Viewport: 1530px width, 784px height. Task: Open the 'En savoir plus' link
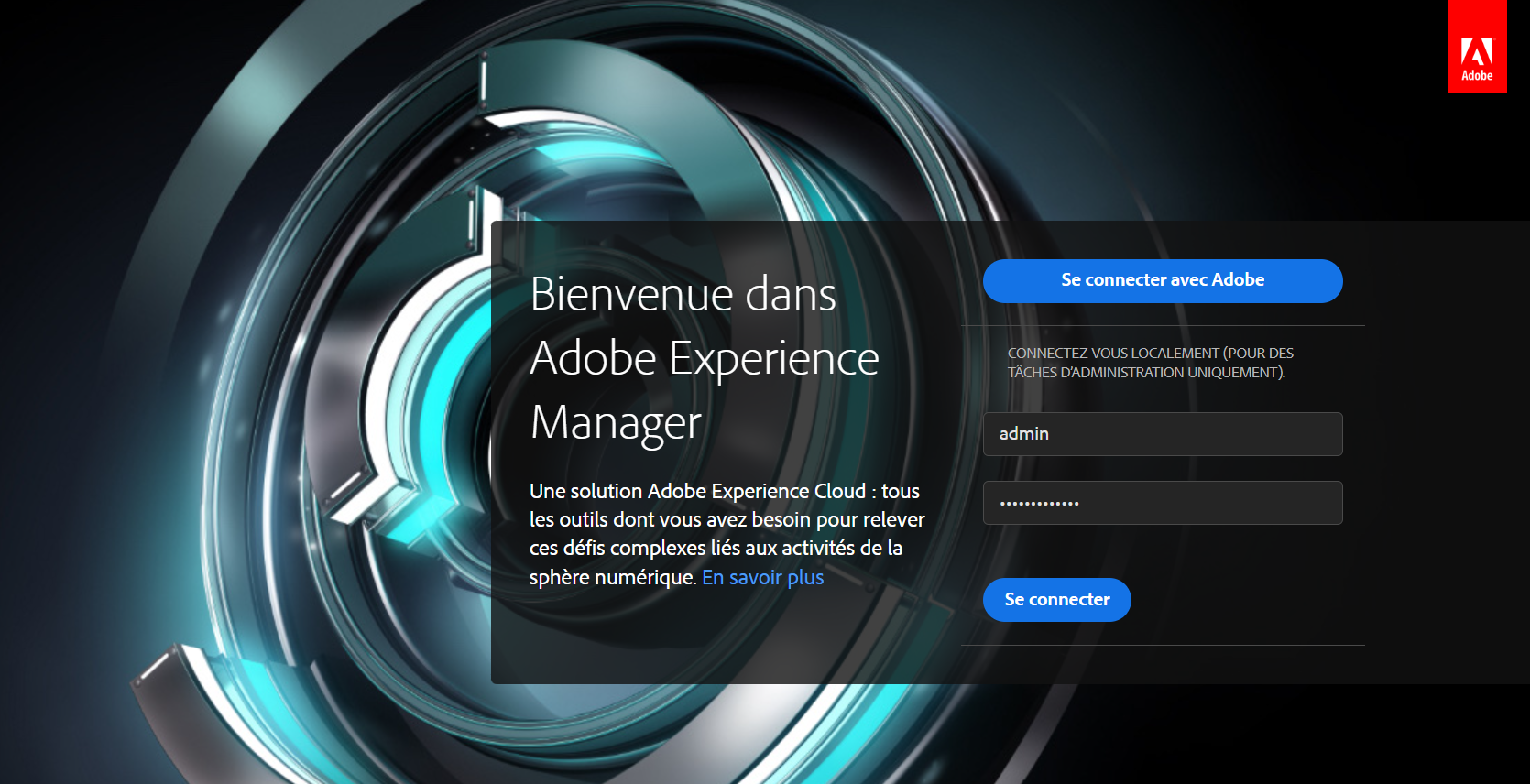click(x=763, y=577)
